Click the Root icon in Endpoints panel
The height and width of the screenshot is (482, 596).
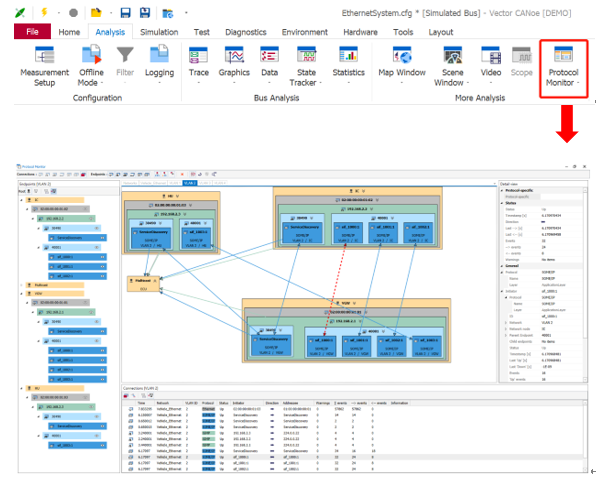pyautogui.click(x=29, y=191)
